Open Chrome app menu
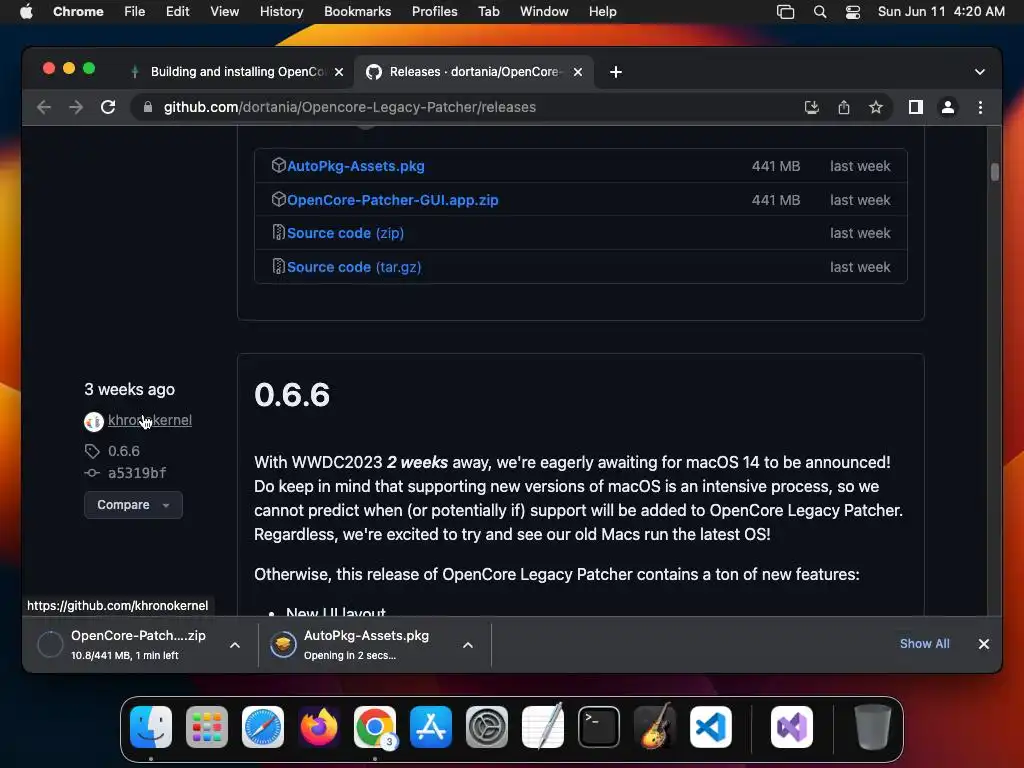The width and height of the screenshot is (1024, 768). (78, 12)
